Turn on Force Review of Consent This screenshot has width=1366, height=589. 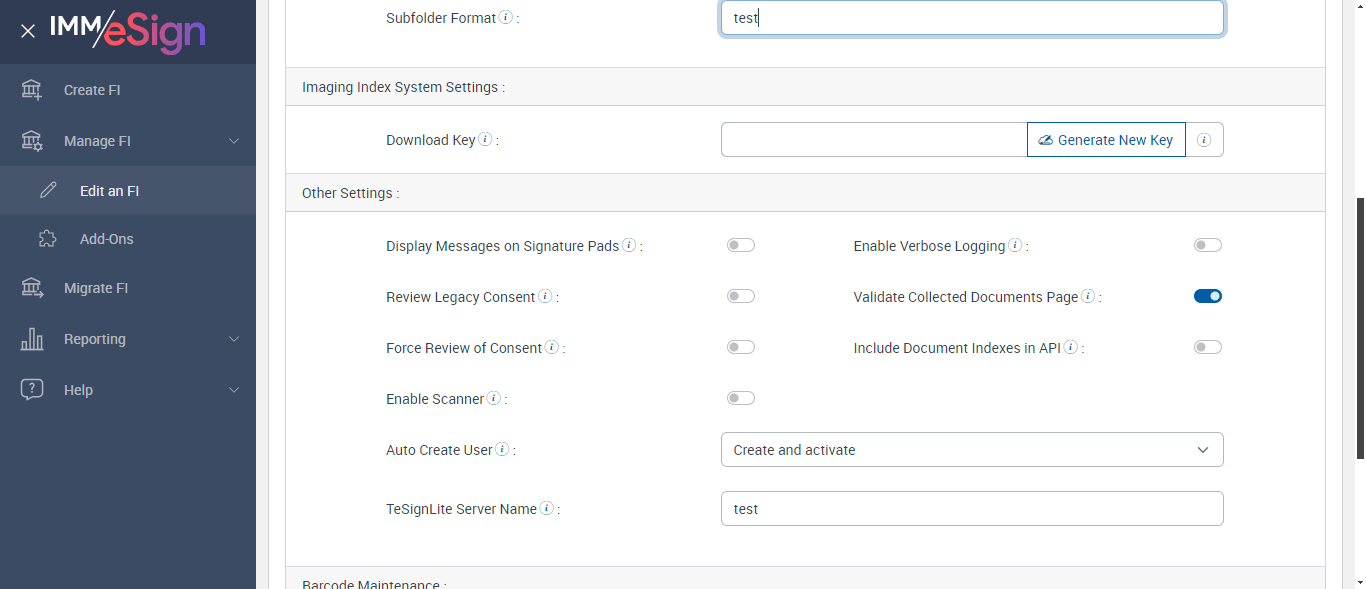pos(740,347)
